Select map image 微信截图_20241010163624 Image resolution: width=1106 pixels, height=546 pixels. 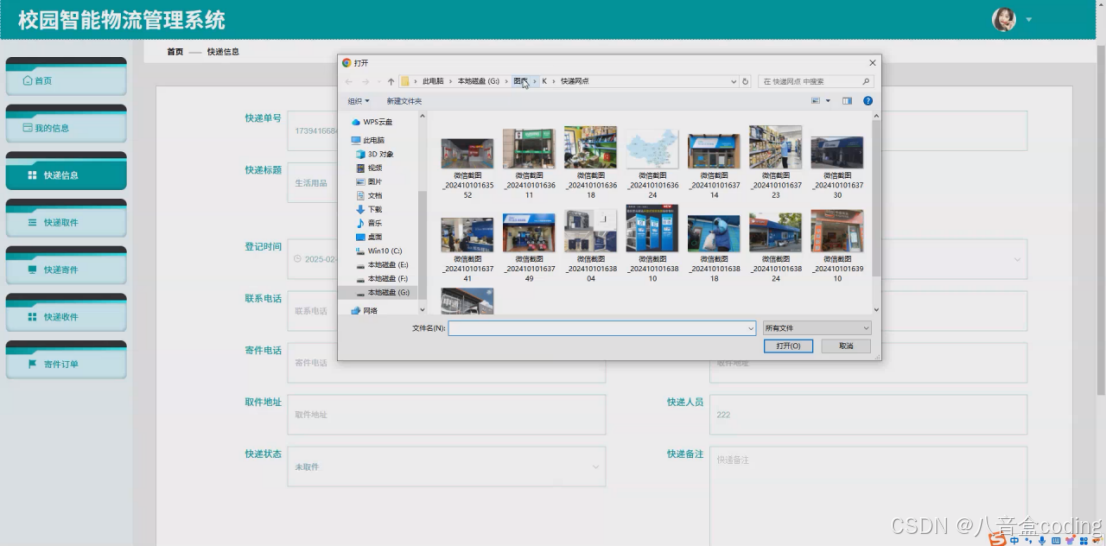point(652,164)
